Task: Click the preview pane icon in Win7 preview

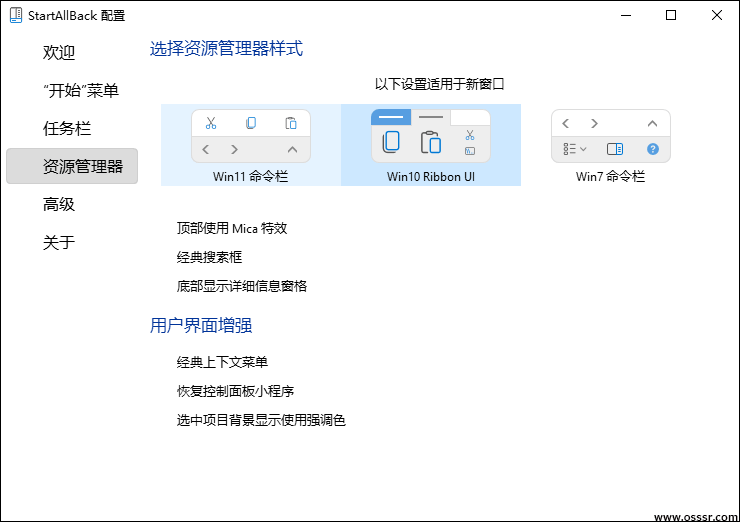Action: (x=614, y=149)
